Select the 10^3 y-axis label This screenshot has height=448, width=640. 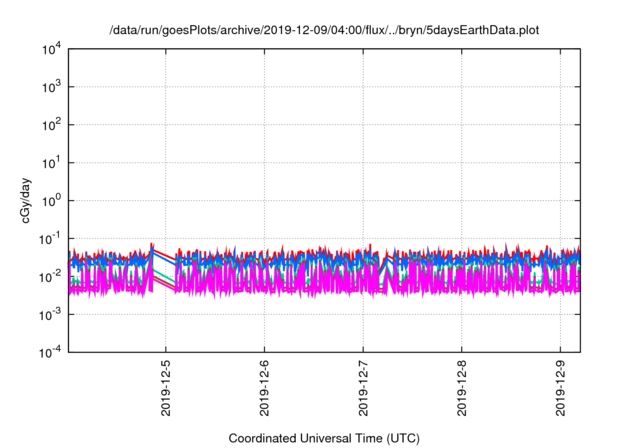52,87
